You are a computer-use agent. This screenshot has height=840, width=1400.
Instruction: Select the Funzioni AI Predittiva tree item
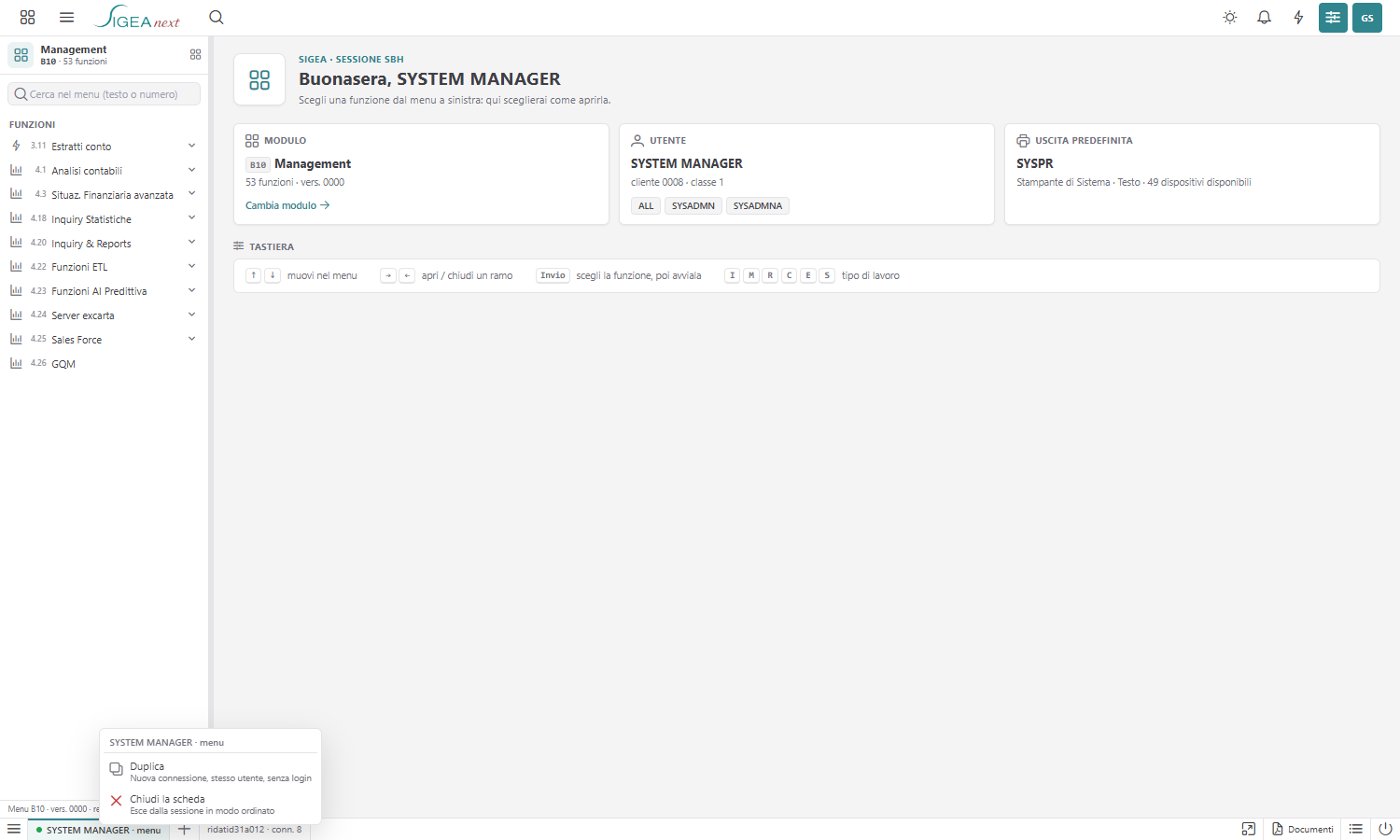[x=104, y=291]
